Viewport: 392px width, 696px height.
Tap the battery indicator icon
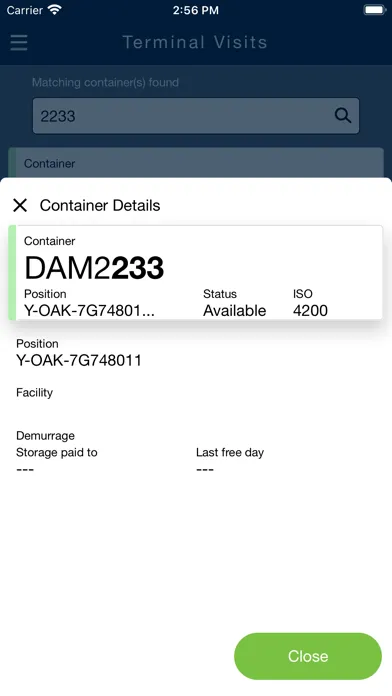[375, 10]
